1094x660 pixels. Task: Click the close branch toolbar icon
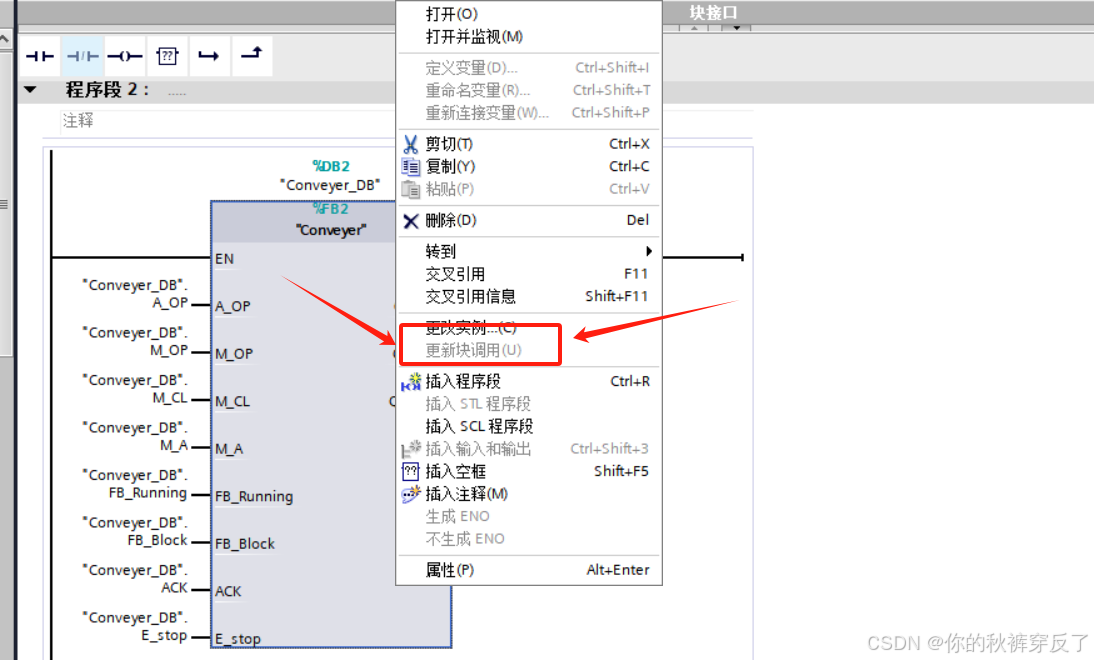[x=251, y=56]
